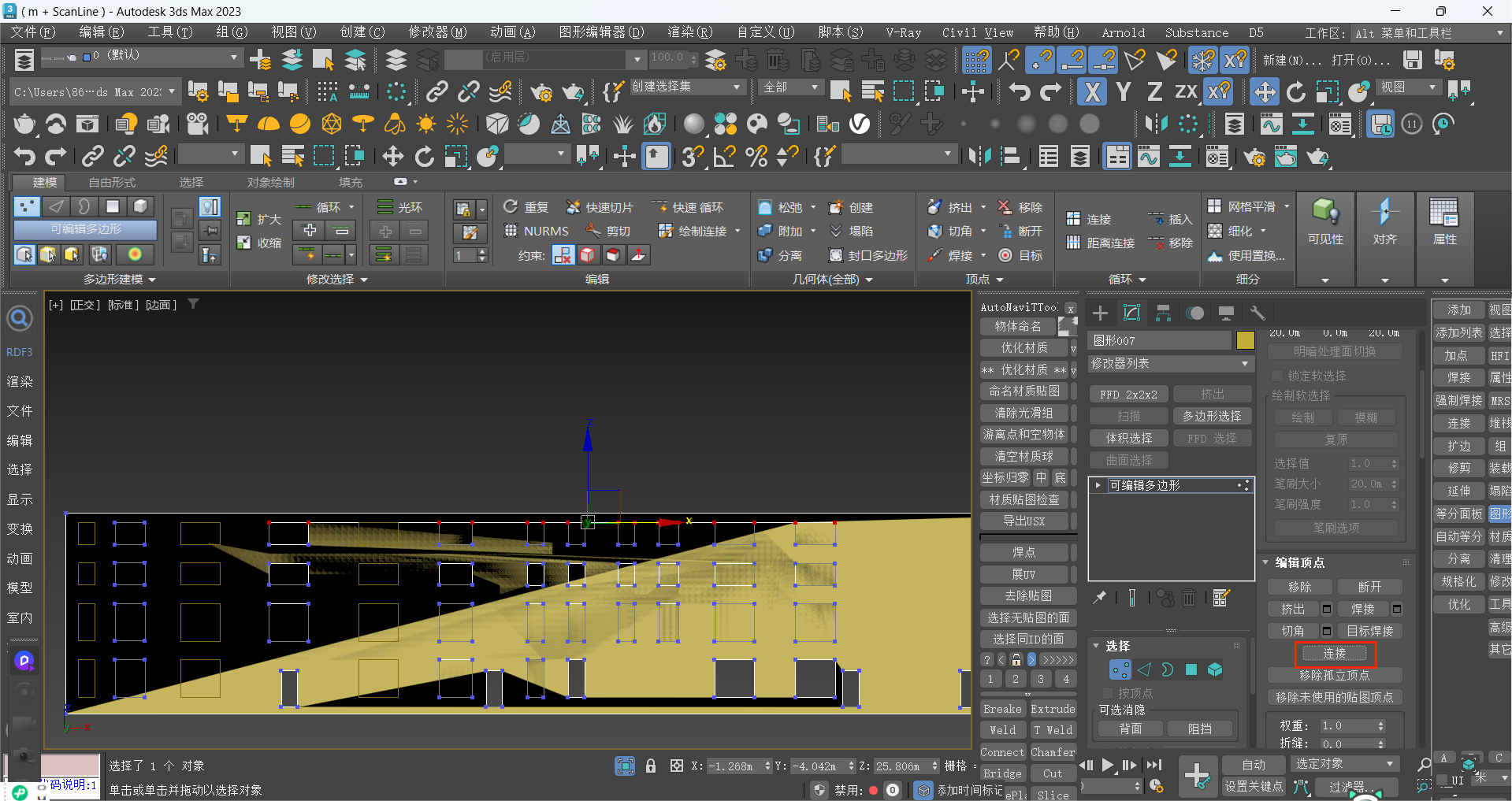Switch to the 对象绘制 ribbon tab
Viewport: 1512px width, 801px height.
tap(271, 182)
